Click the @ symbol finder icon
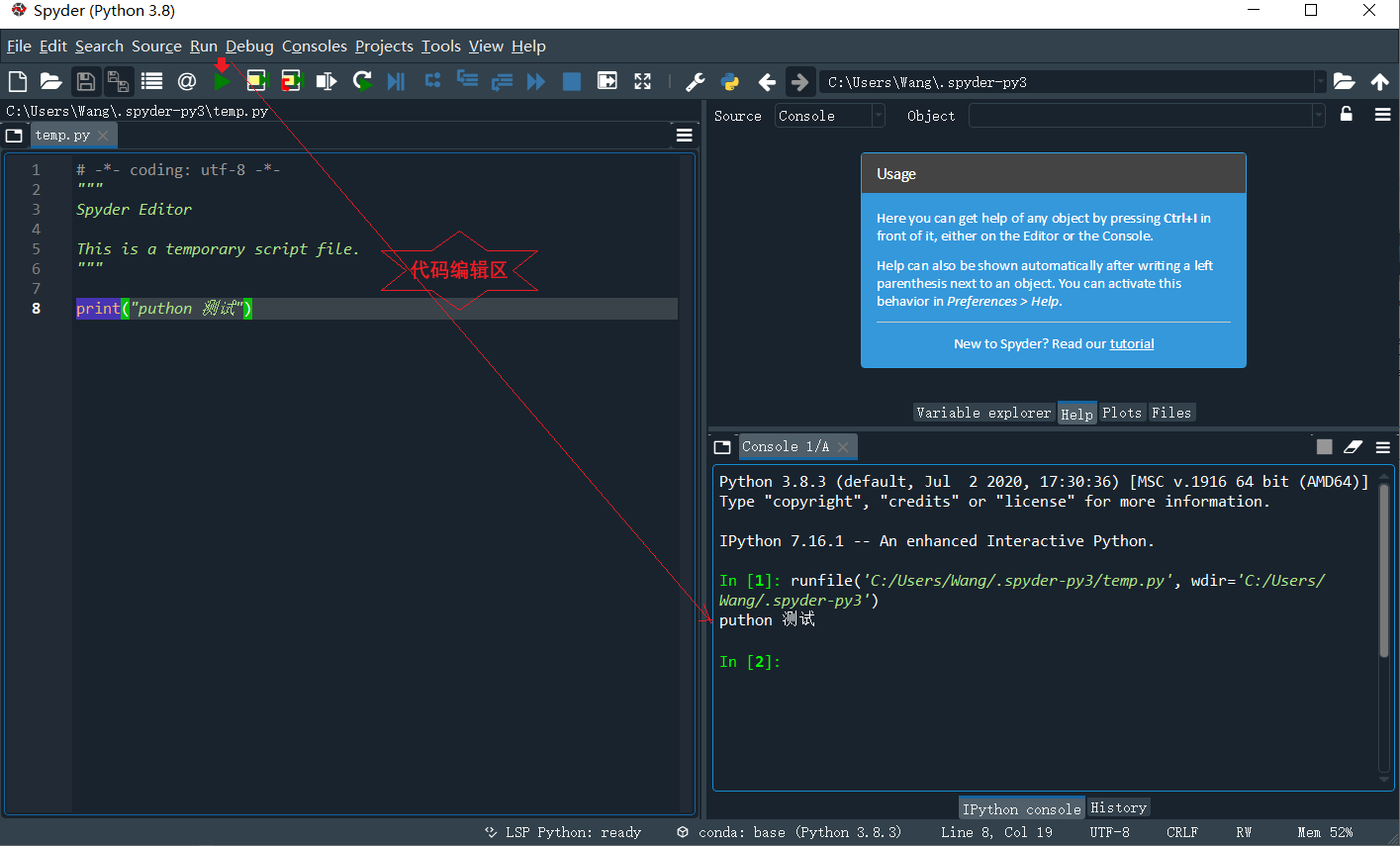 click(186, 81)
